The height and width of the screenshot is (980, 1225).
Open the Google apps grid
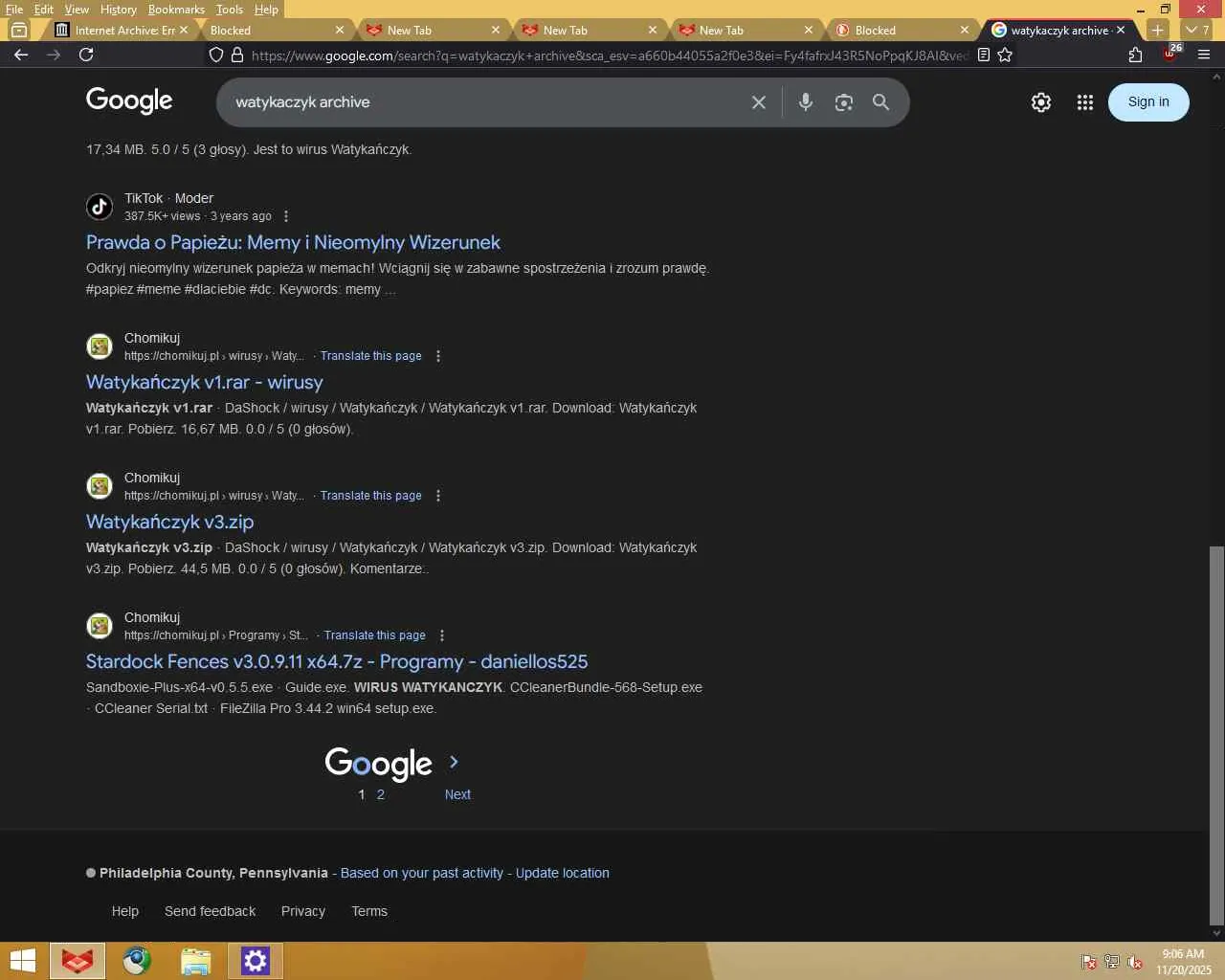(1084, 102)
